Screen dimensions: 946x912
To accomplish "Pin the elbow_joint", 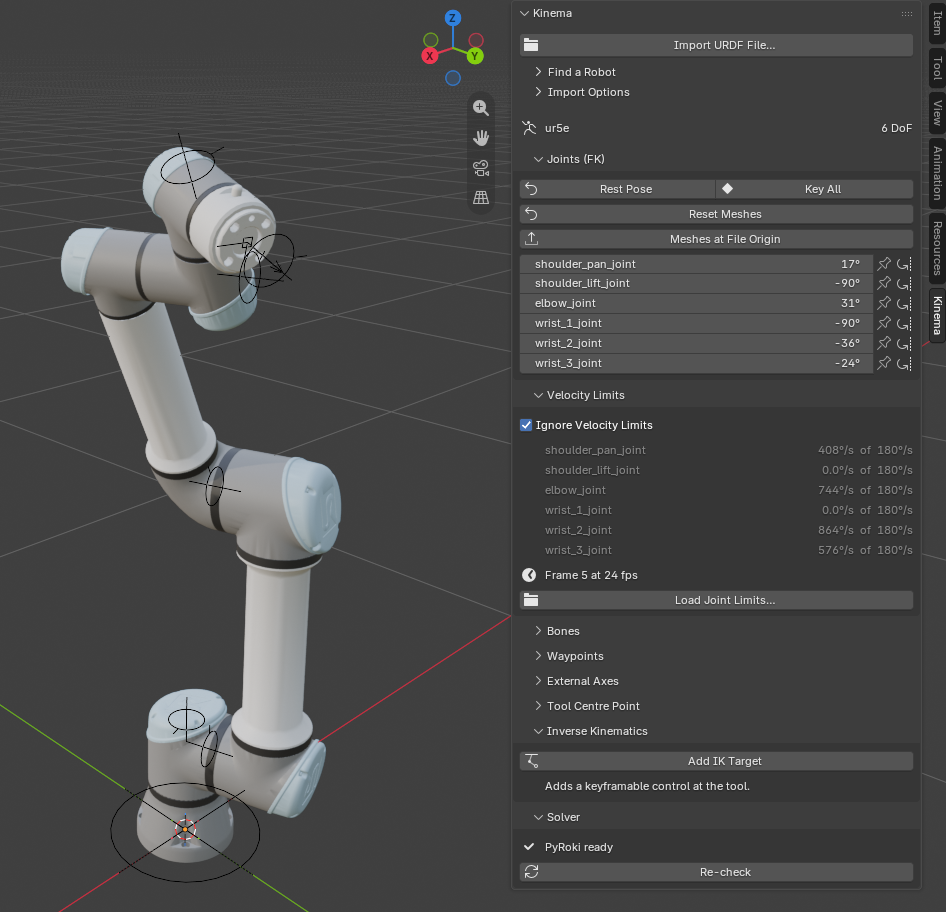I will coord(884,303).
